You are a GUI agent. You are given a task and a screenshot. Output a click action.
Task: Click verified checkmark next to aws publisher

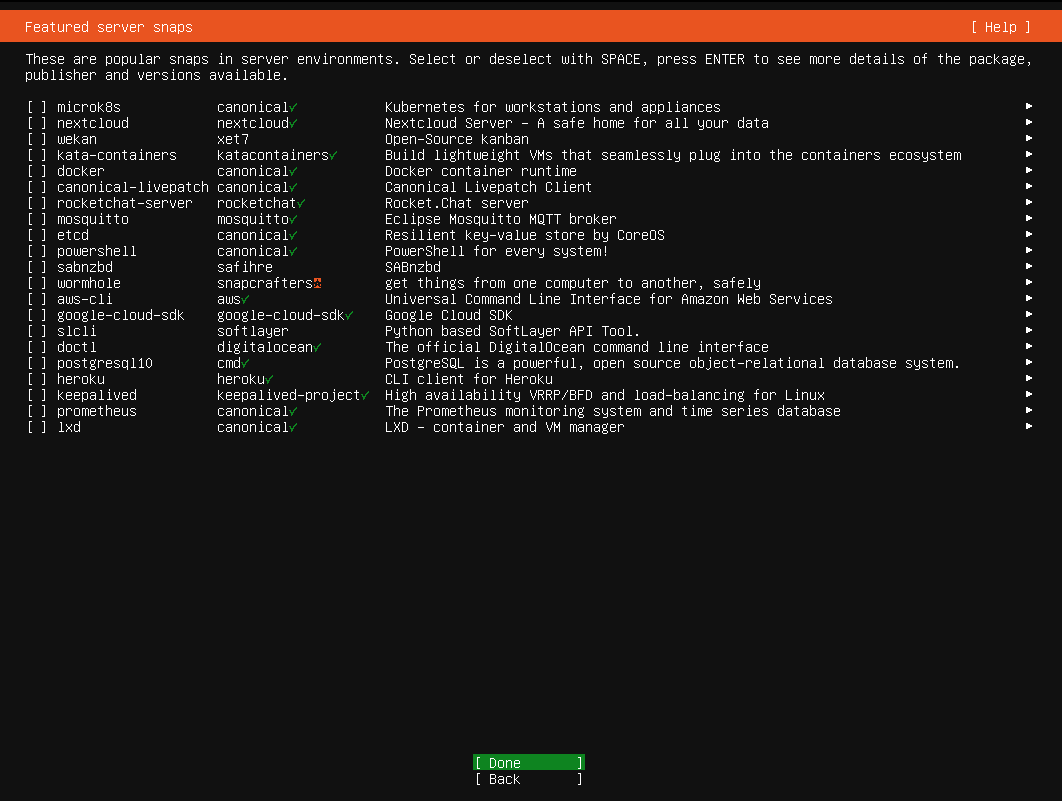point(245,299)
